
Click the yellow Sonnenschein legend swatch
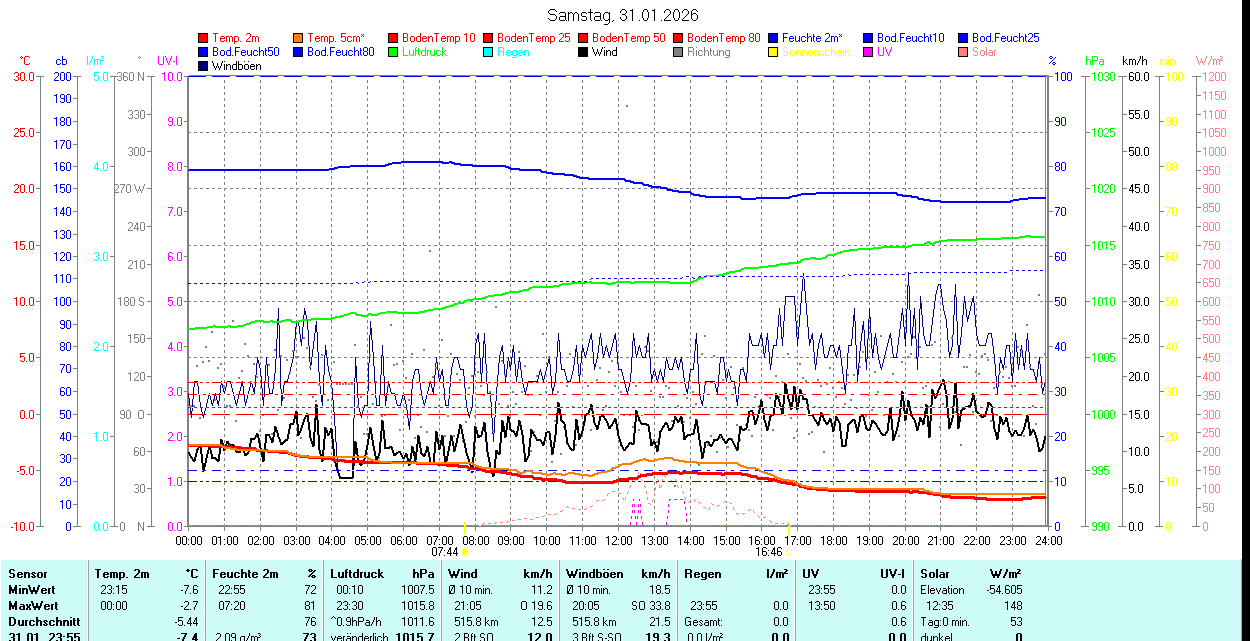pyautogui.click(x=774, y=52)
